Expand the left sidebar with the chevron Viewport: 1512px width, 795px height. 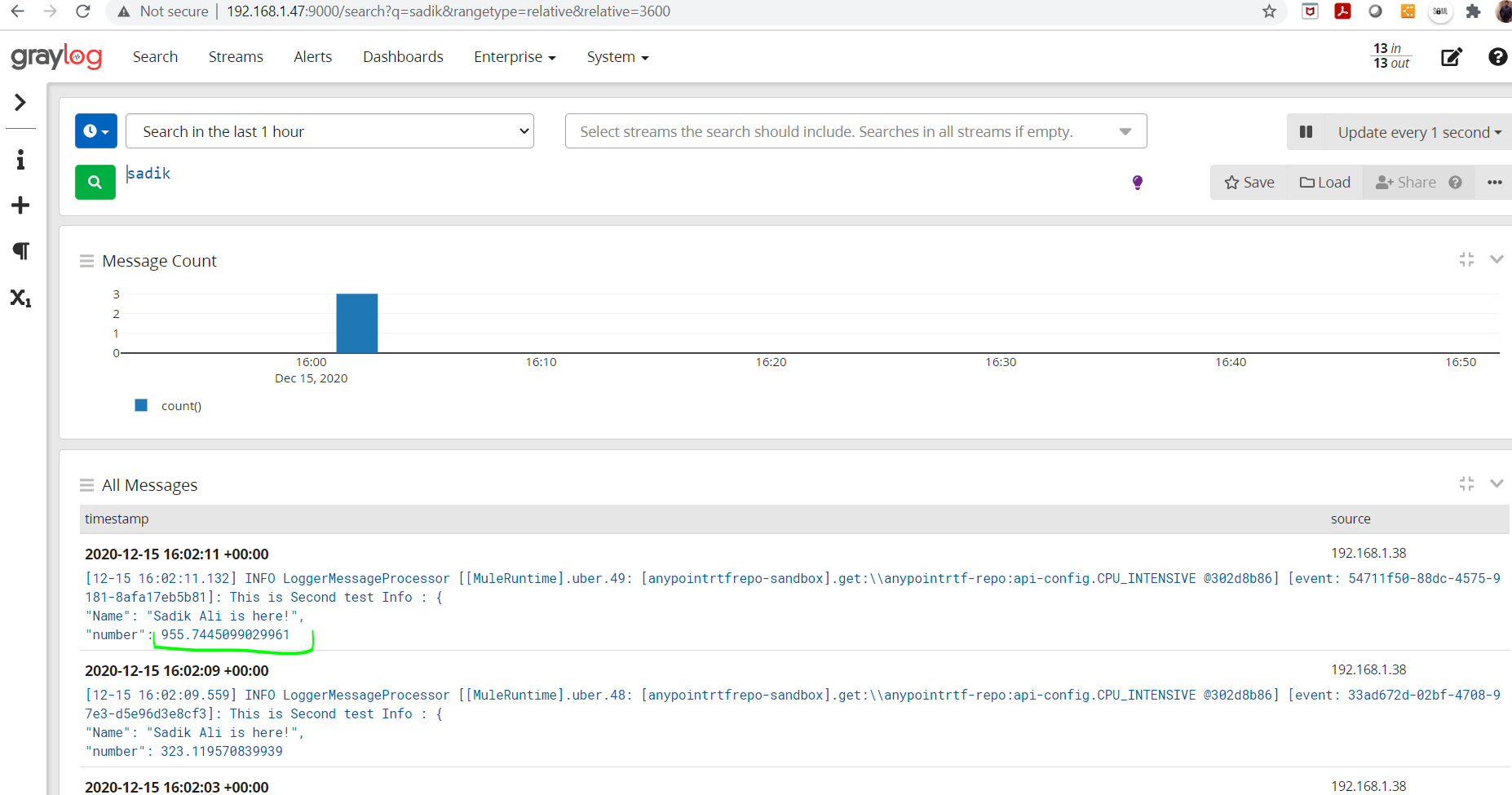click(x=20, y=103)
